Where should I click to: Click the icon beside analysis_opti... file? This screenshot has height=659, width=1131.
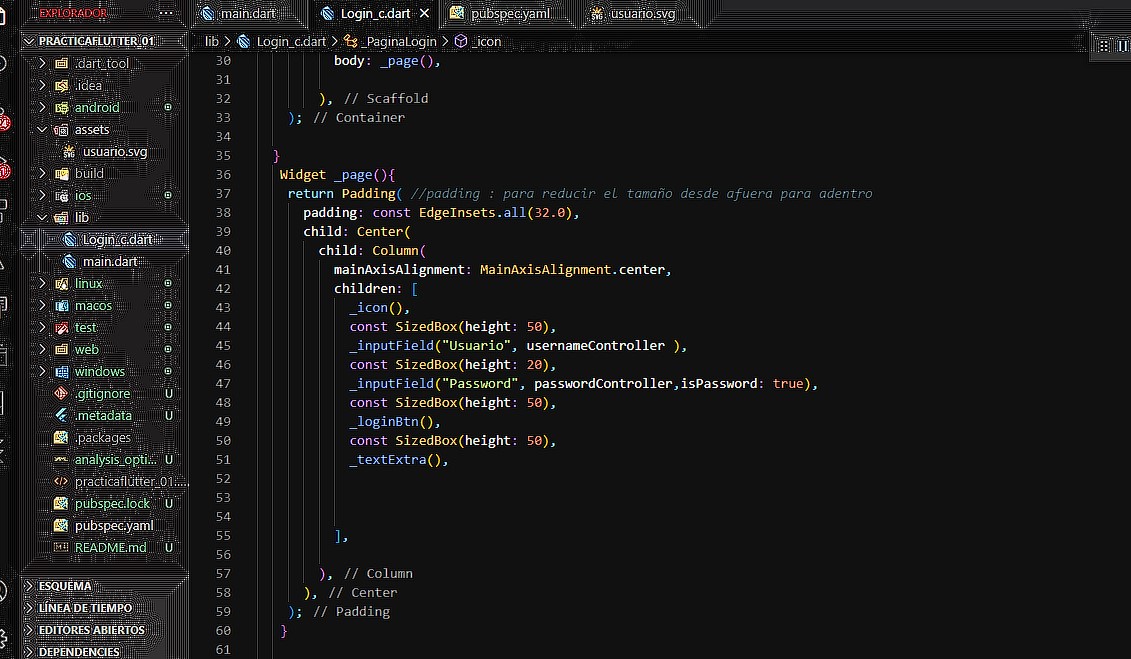pos(61,459)
